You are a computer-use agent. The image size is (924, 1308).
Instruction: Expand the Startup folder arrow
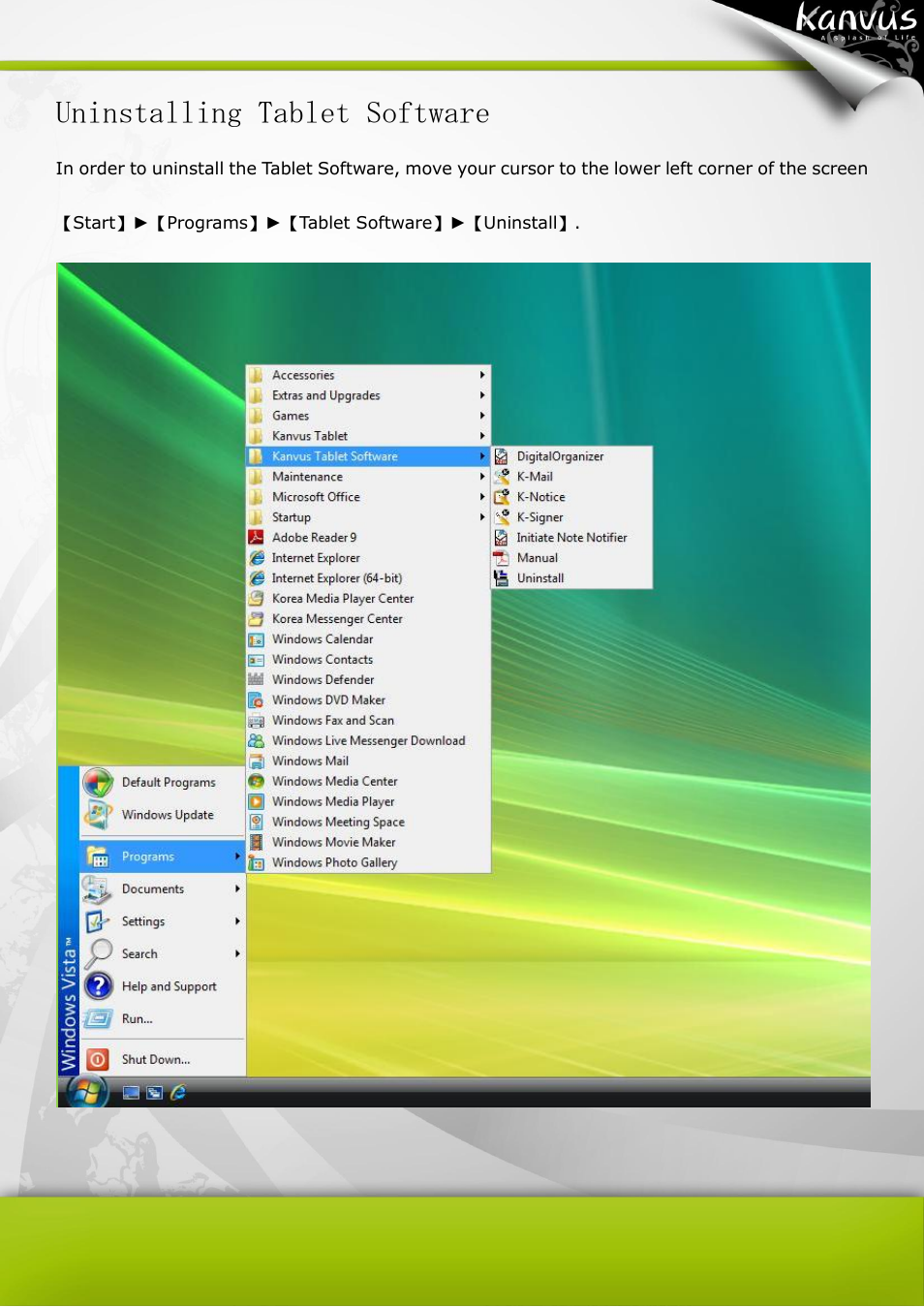click(x=482, y=517)
